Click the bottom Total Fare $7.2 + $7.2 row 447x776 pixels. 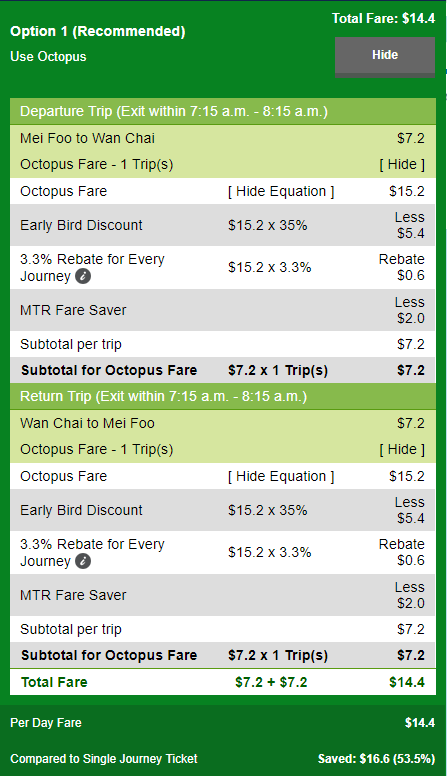point(223,682)
